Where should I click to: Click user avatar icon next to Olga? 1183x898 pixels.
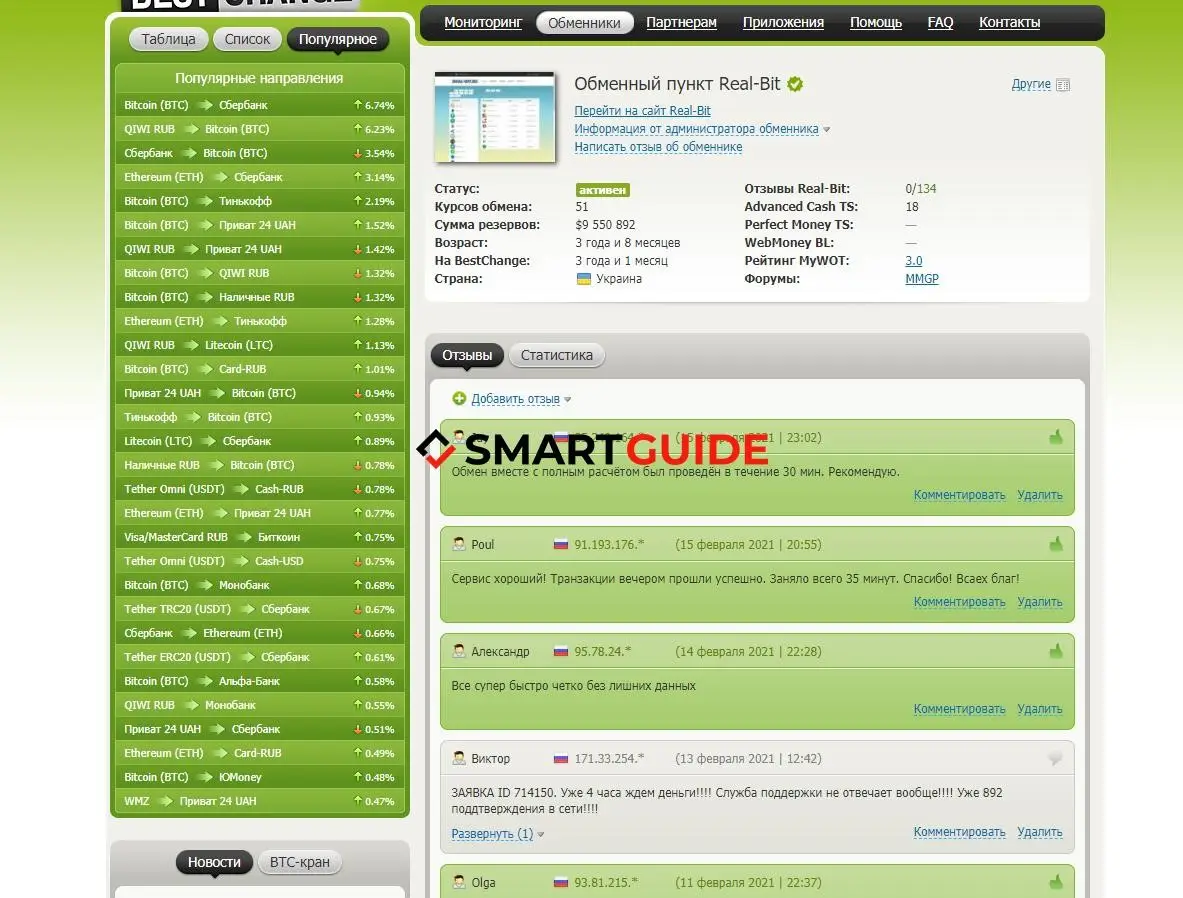coord(459,882)
